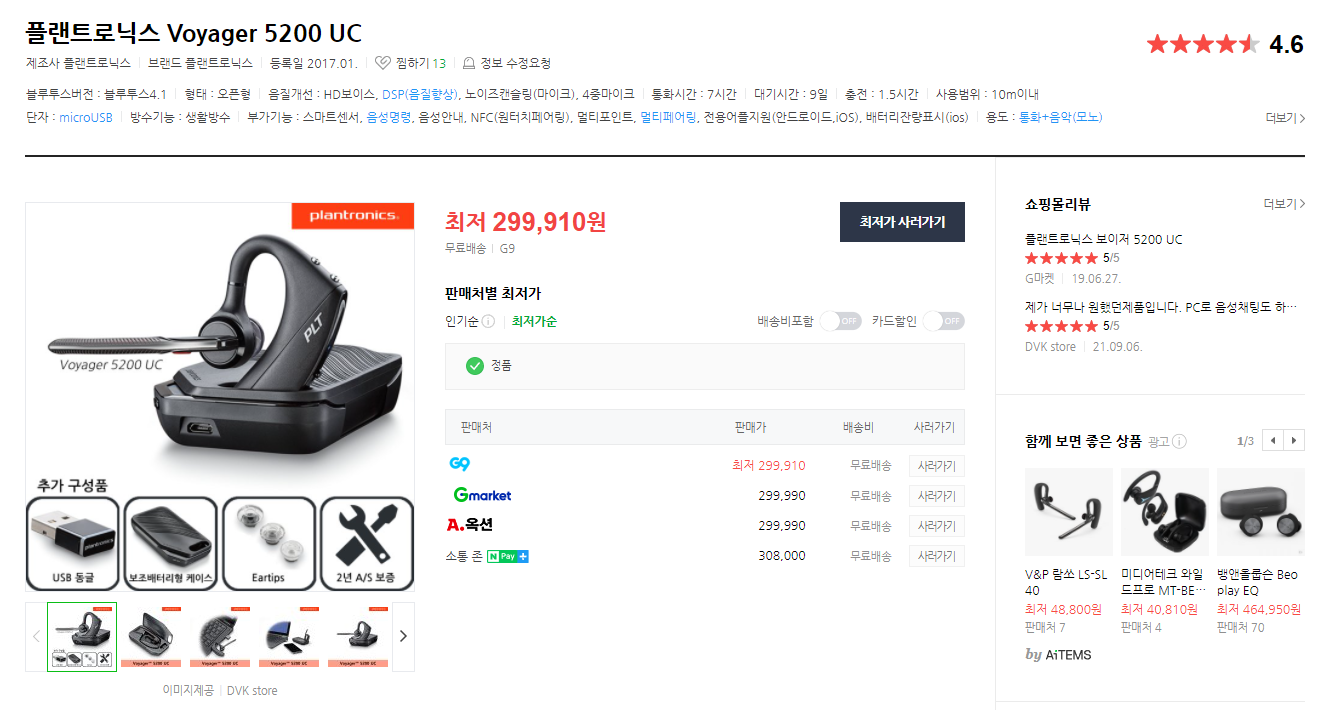Click the 인기순 info circle icon
The width and height of the screenshot is (1331, 710).
pyautogui.click(x=488, y=322)
